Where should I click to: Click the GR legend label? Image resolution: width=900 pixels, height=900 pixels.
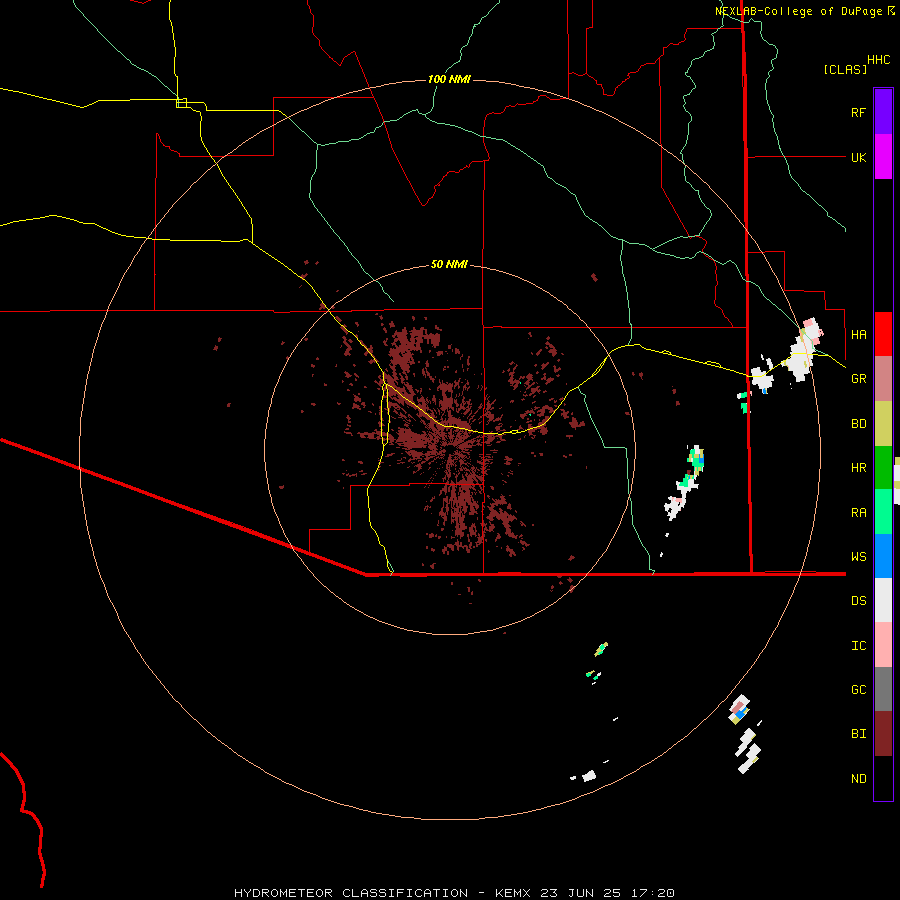pos(858,379)
